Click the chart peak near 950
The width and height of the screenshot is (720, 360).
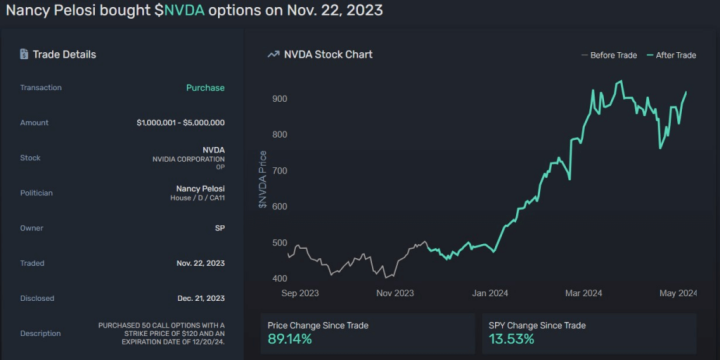point(621,81)
